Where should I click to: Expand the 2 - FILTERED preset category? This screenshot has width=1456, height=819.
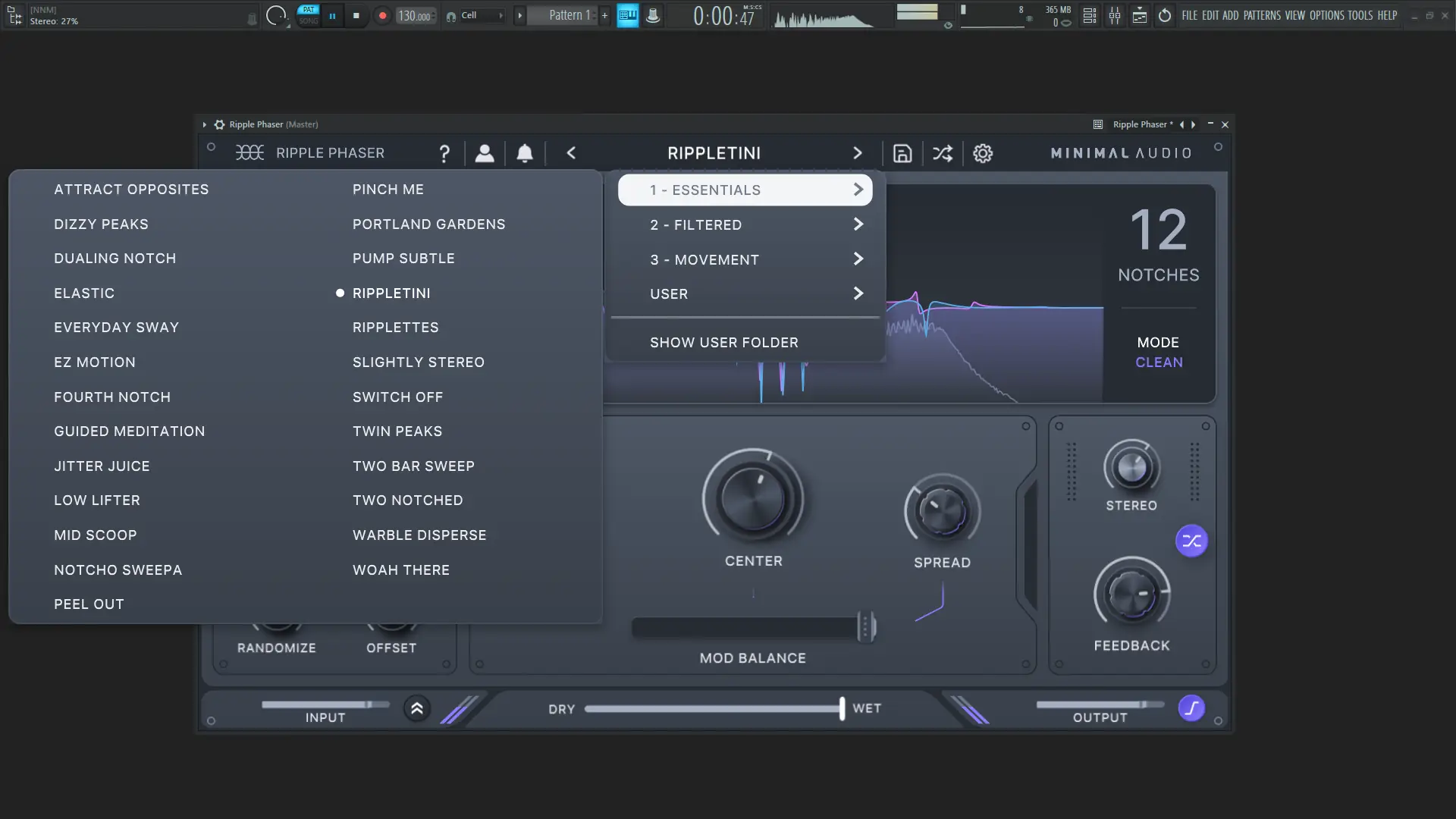point(745,224)
